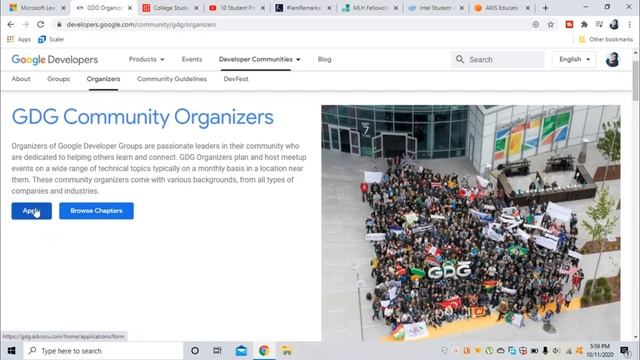Expand the Developer Communities dropdown
The width and height of the screenshot is (640, 360).
[x=260, y=59]
